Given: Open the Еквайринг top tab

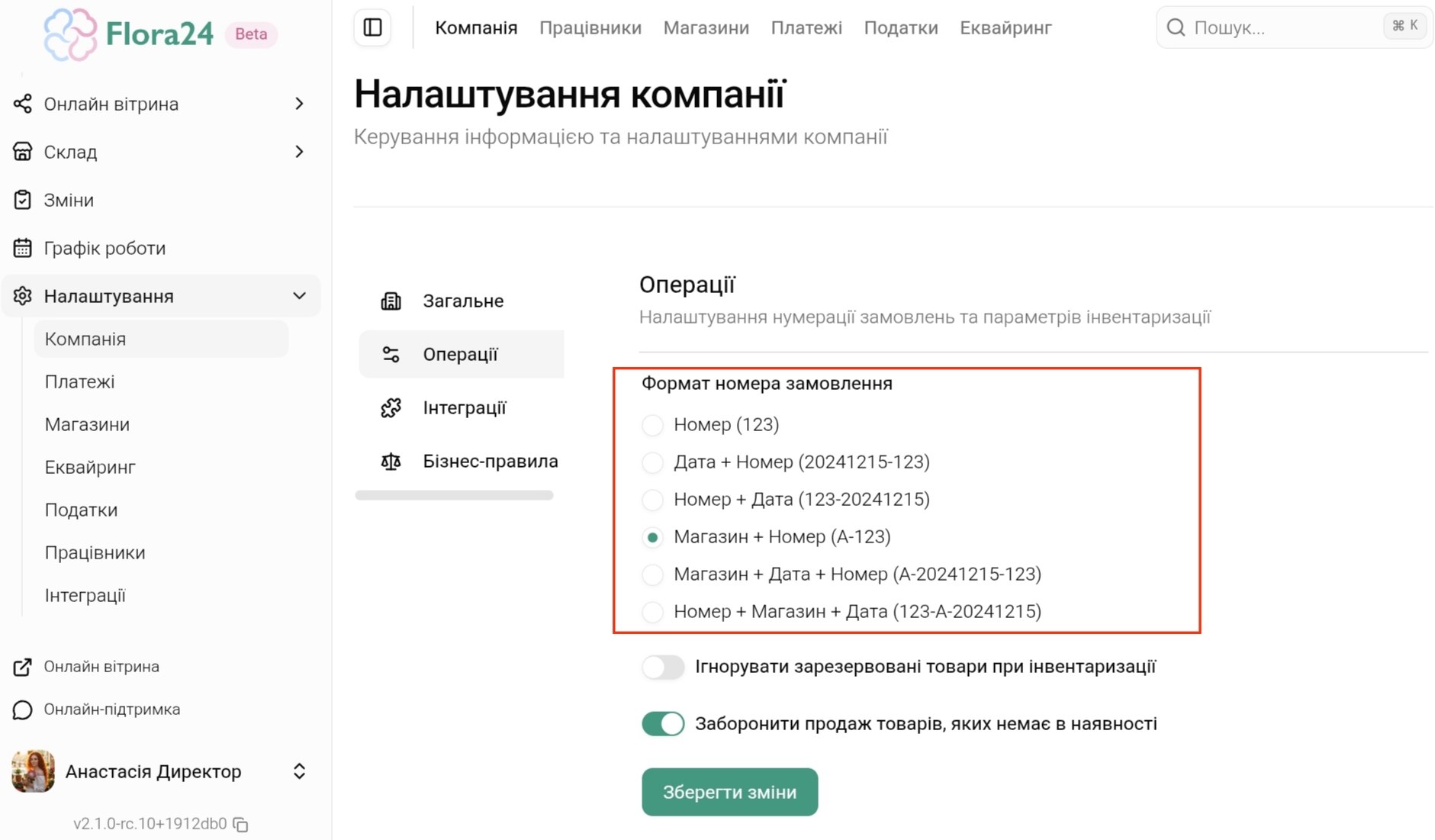Looking at the screenshot, I should coord(1005,28).
